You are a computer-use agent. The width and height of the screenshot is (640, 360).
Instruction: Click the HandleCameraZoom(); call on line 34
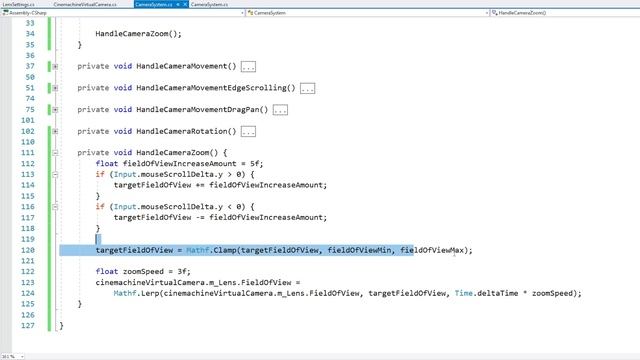[138, 34]
